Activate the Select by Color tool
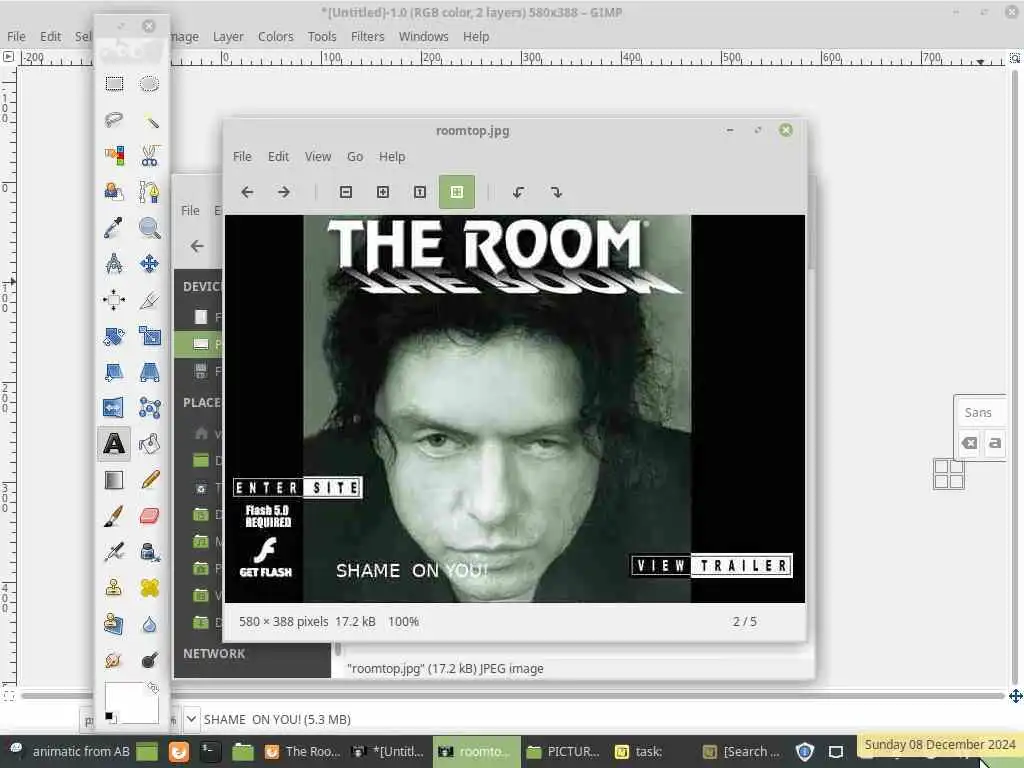The width and height of the screenshot is (1024, 768). [114, 155]
